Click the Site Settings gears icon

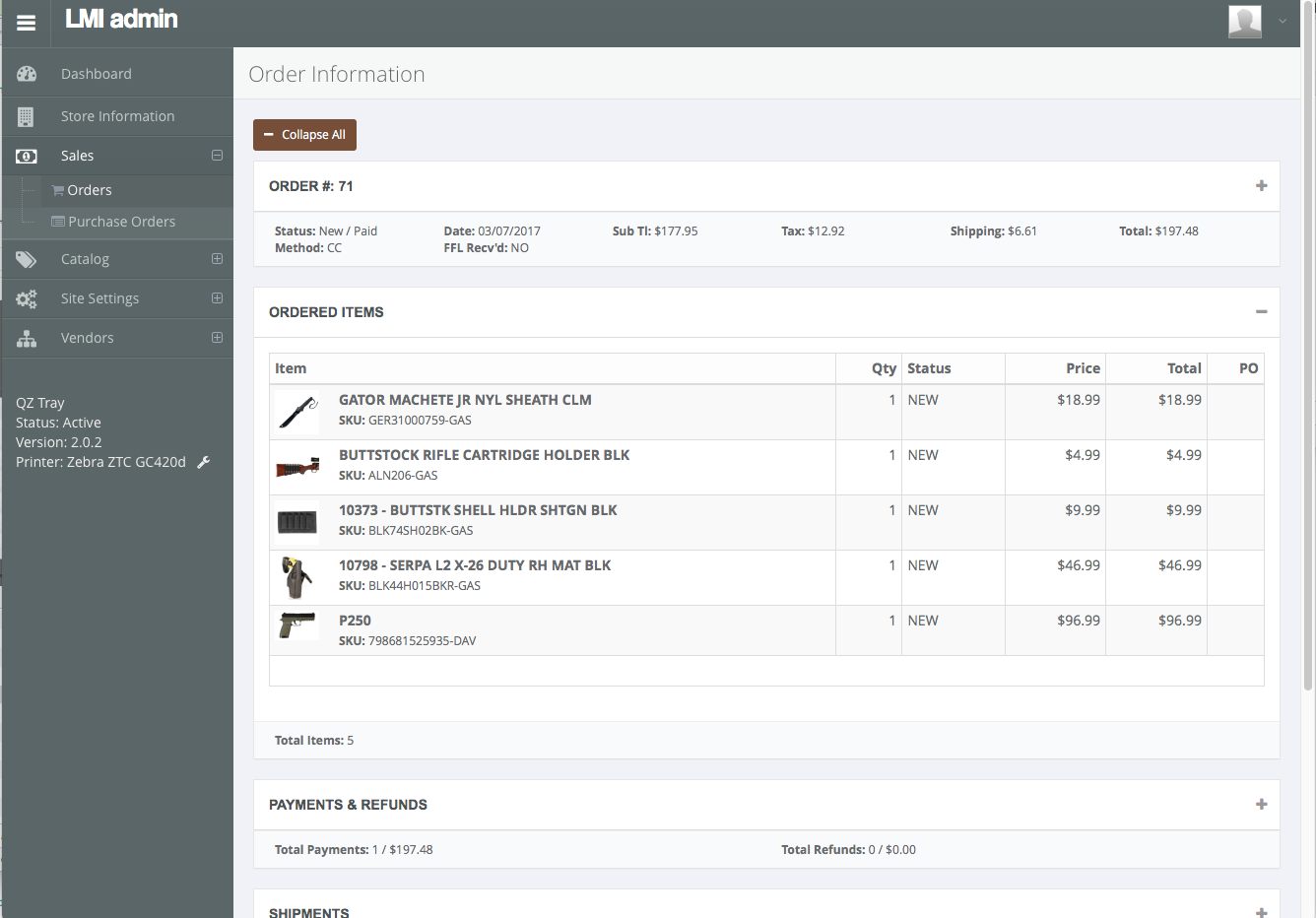click(x=27, y=298)
